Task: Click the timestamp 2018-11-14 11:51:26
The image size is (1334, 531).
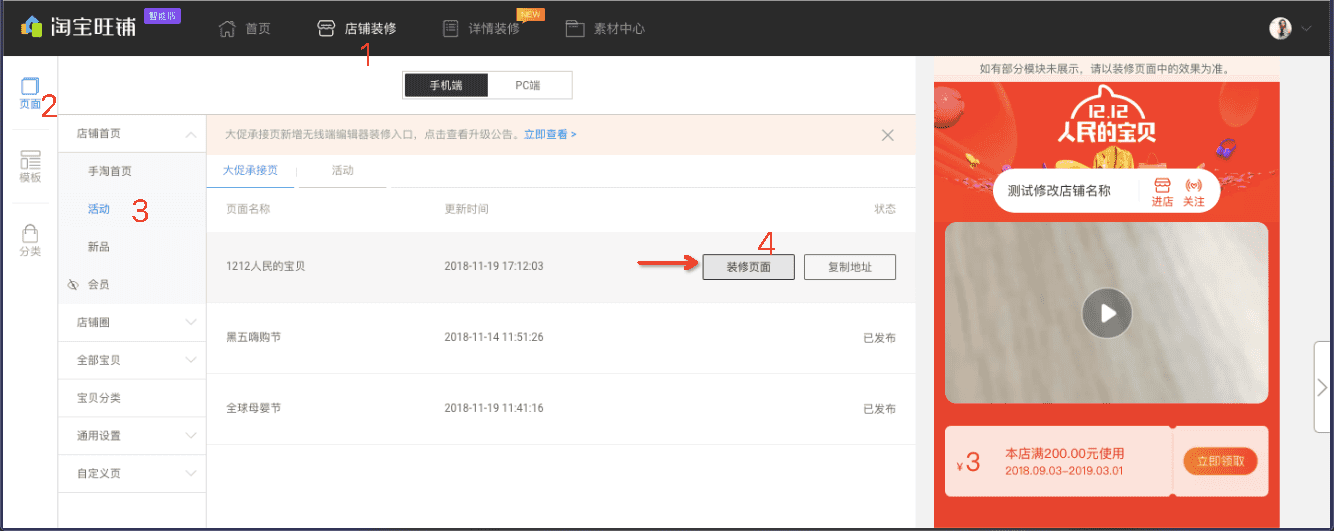Action: 494,338
